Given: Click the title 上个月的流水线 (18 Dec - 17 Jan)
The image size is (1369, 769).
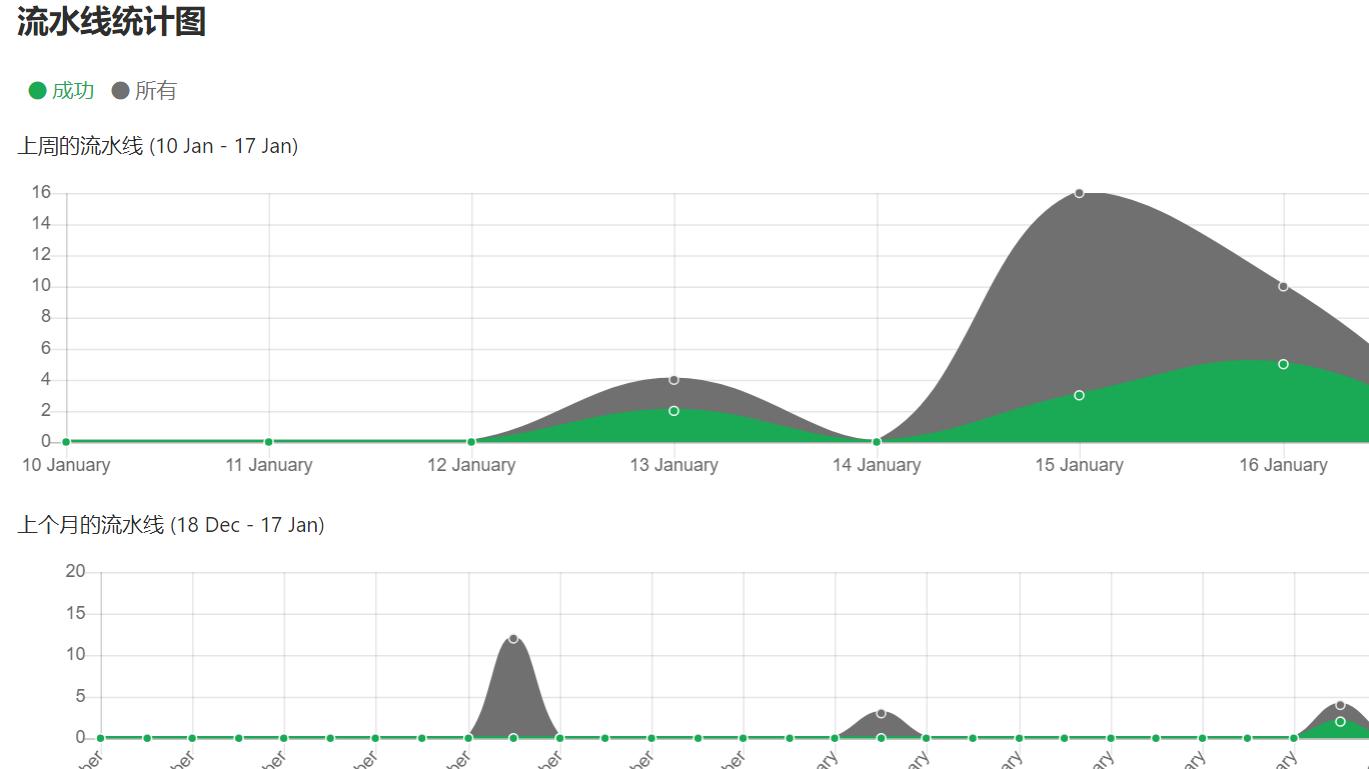Looking at the screenshot, I should pyautogui.click(x=171, y=525).
